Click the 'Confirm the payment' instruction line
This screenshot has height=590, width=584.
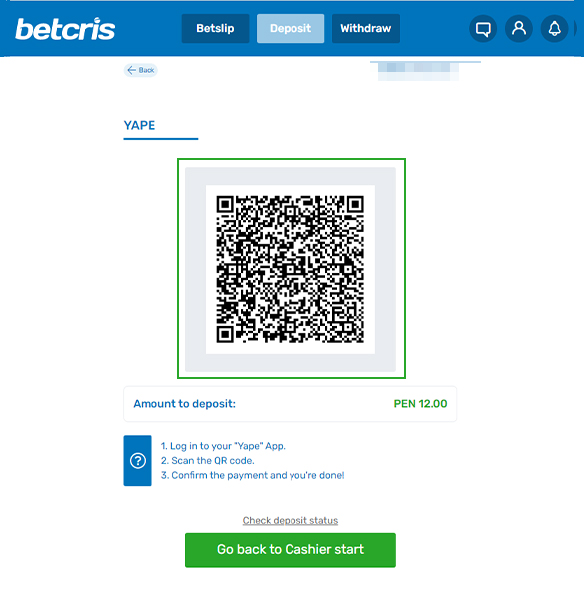pos(252,475)
